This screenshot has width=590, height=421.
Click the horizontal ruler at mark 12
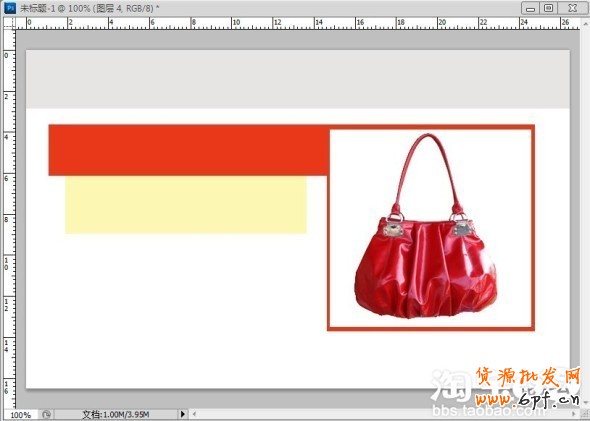tap(277, 23)
